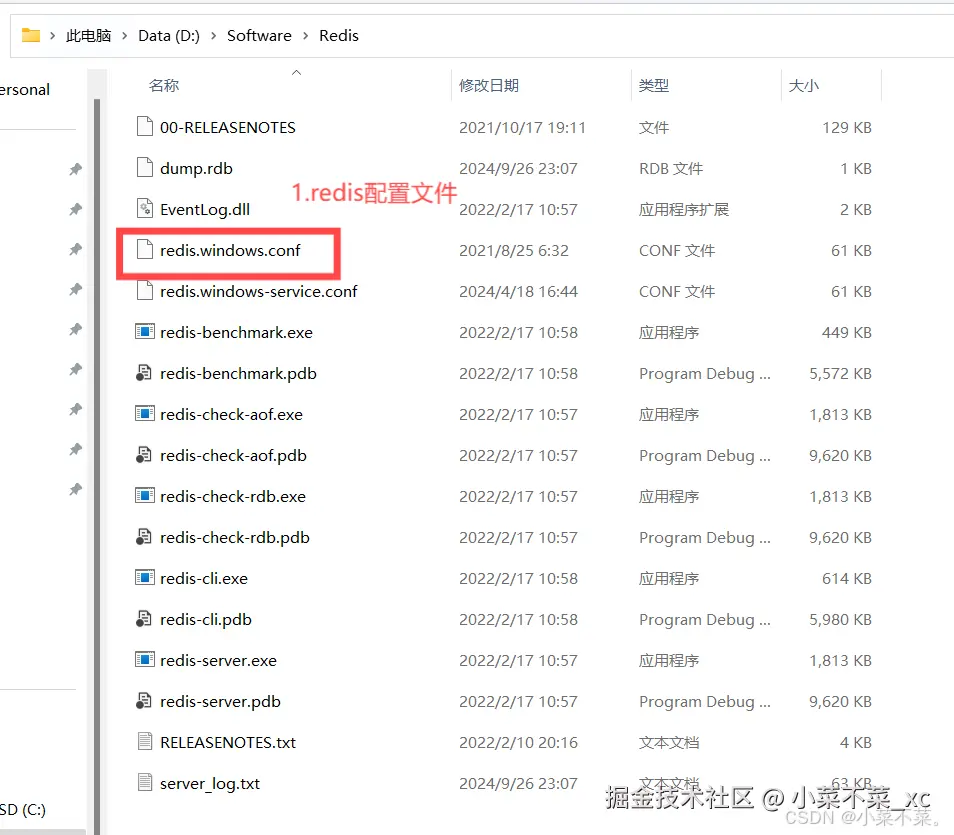Open the Personal item in navigation pane
Screen dimensions: 954x835
click(x=24, y=90)
